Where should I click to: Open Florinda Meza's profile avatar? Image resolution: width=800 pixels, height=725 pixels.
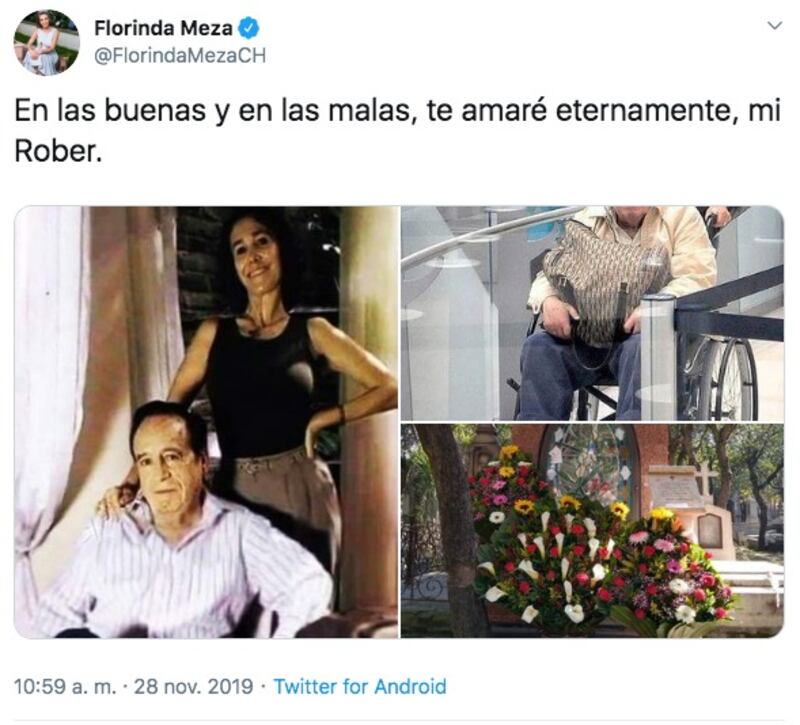point(47,43)
